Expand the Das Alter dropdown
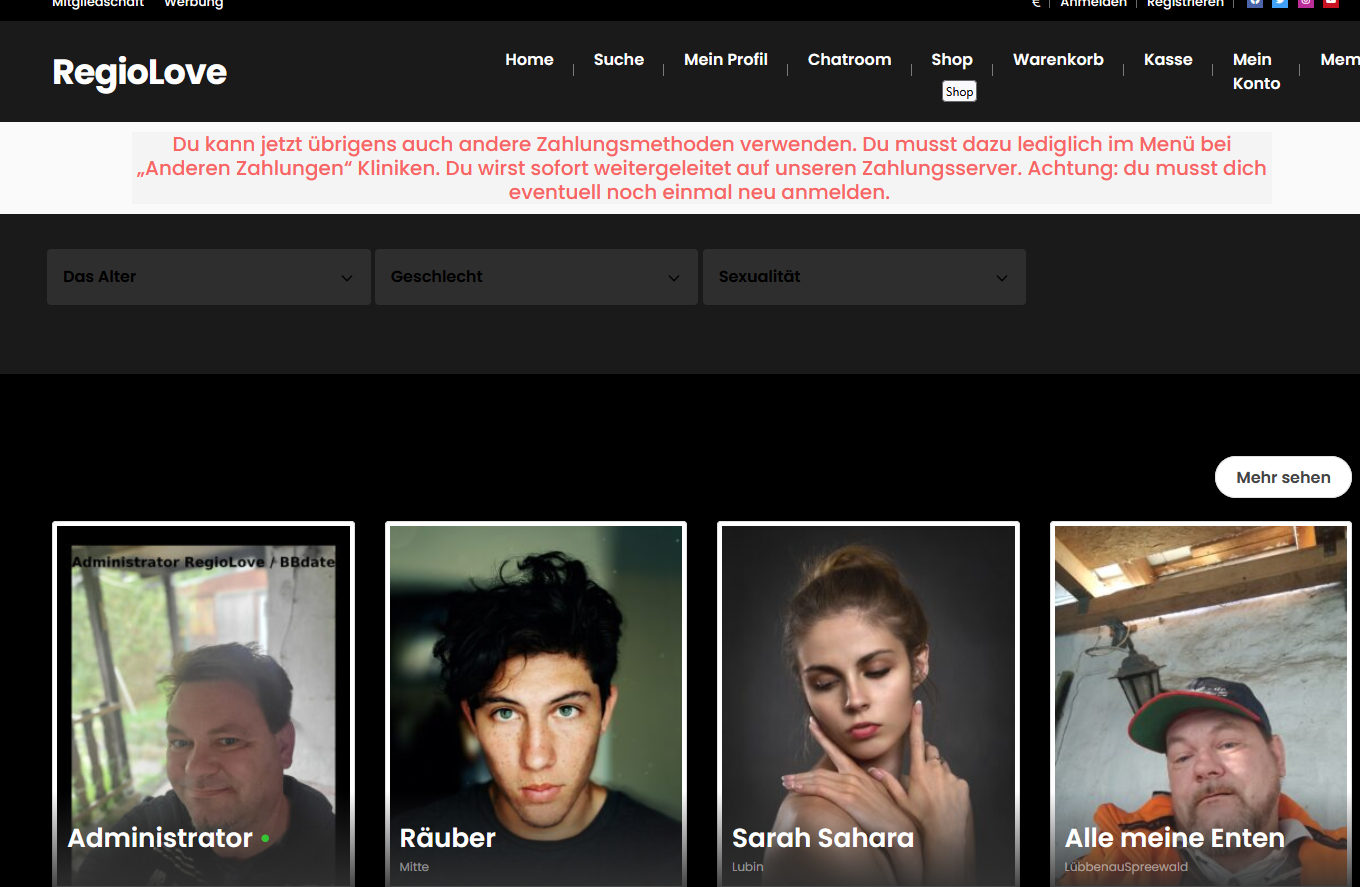 pos(208,277)
